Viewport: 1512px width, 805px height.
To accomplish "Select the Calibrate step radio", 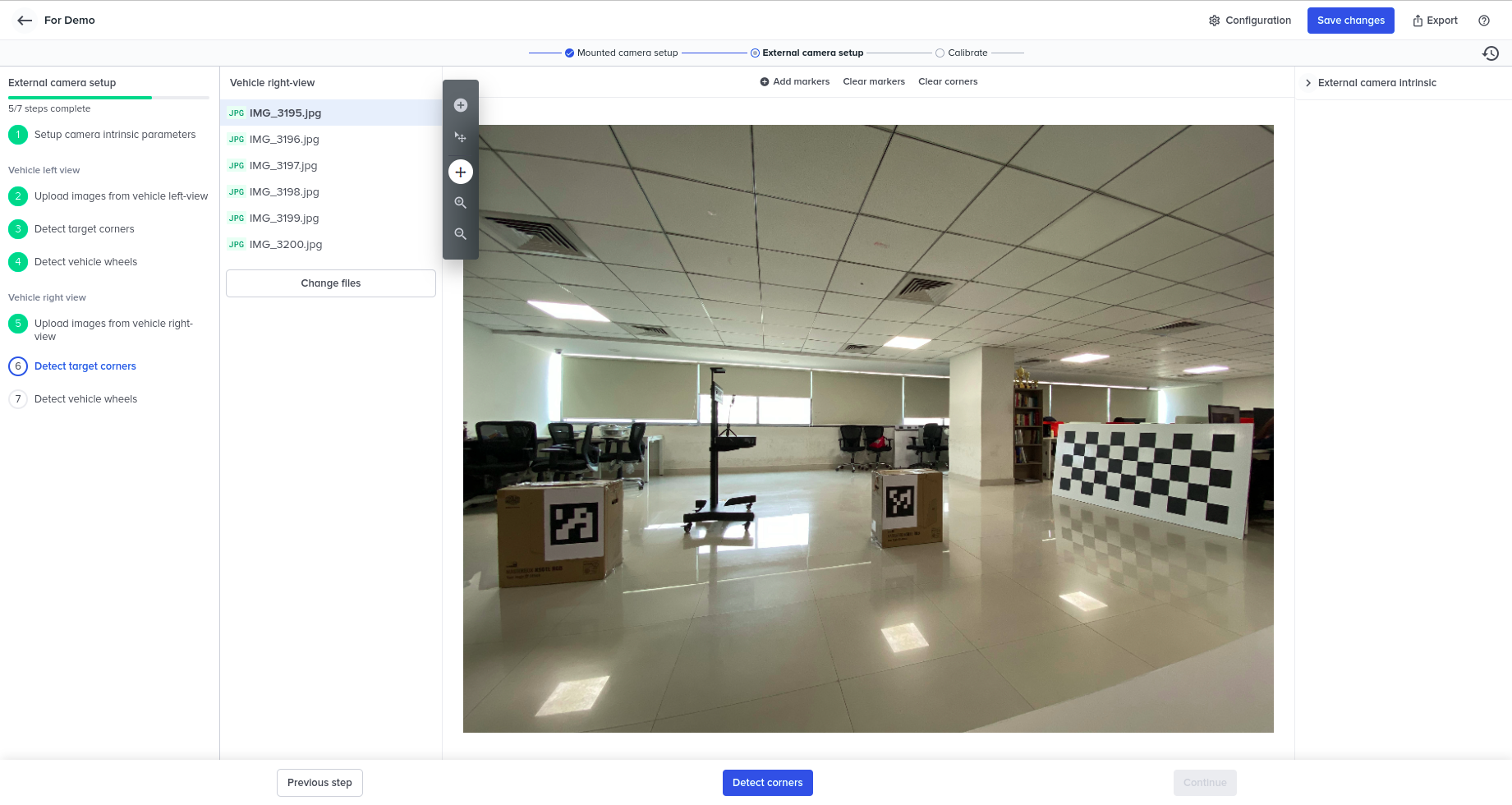I will tap(940, 53).
